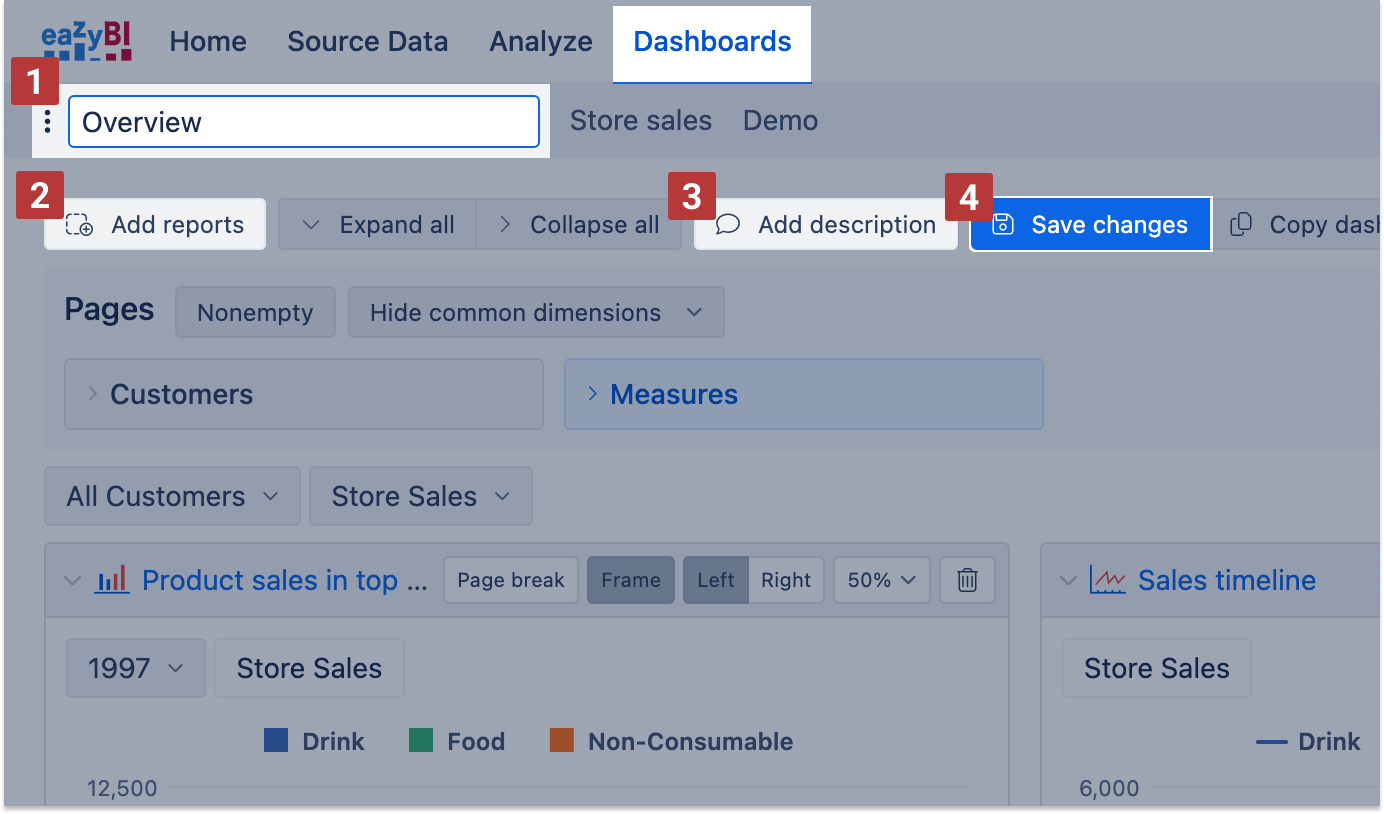Collapse the Product sales report chevron
1384x814 pixels.
[x=72, y=580]
